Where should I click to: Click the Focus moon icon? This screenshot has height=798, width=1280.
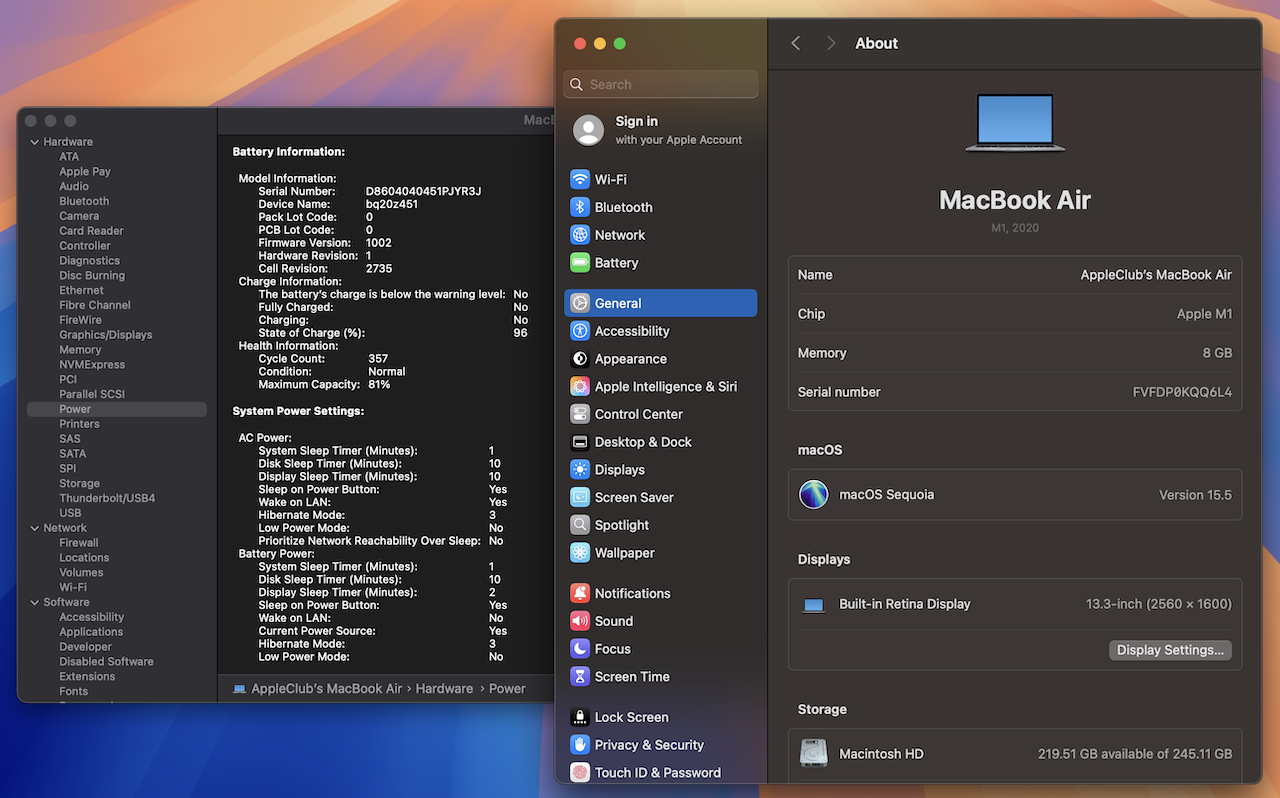click(x=580, y=649)
